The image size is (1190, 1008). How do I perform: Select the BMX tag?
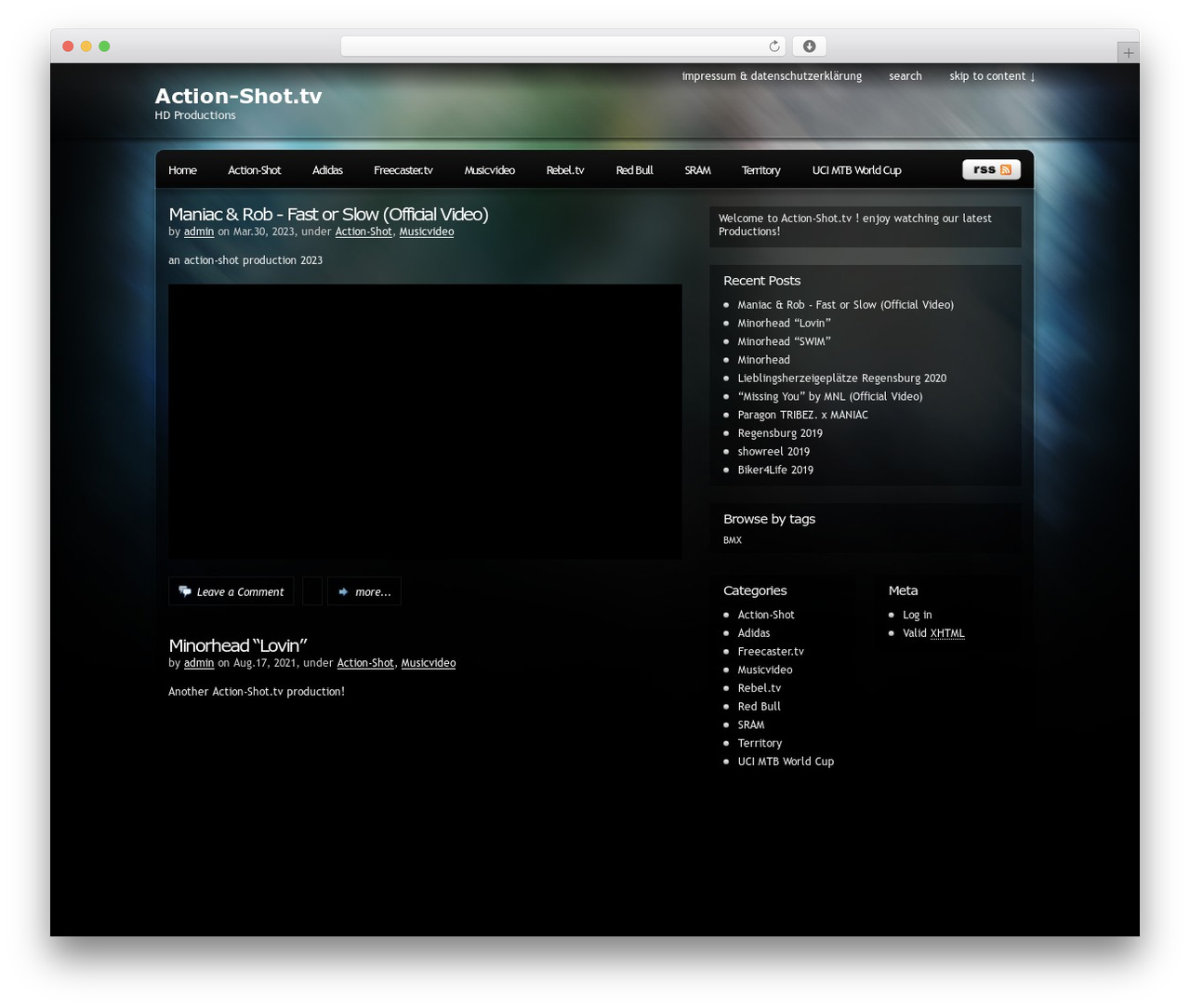(x=733, y=540)
